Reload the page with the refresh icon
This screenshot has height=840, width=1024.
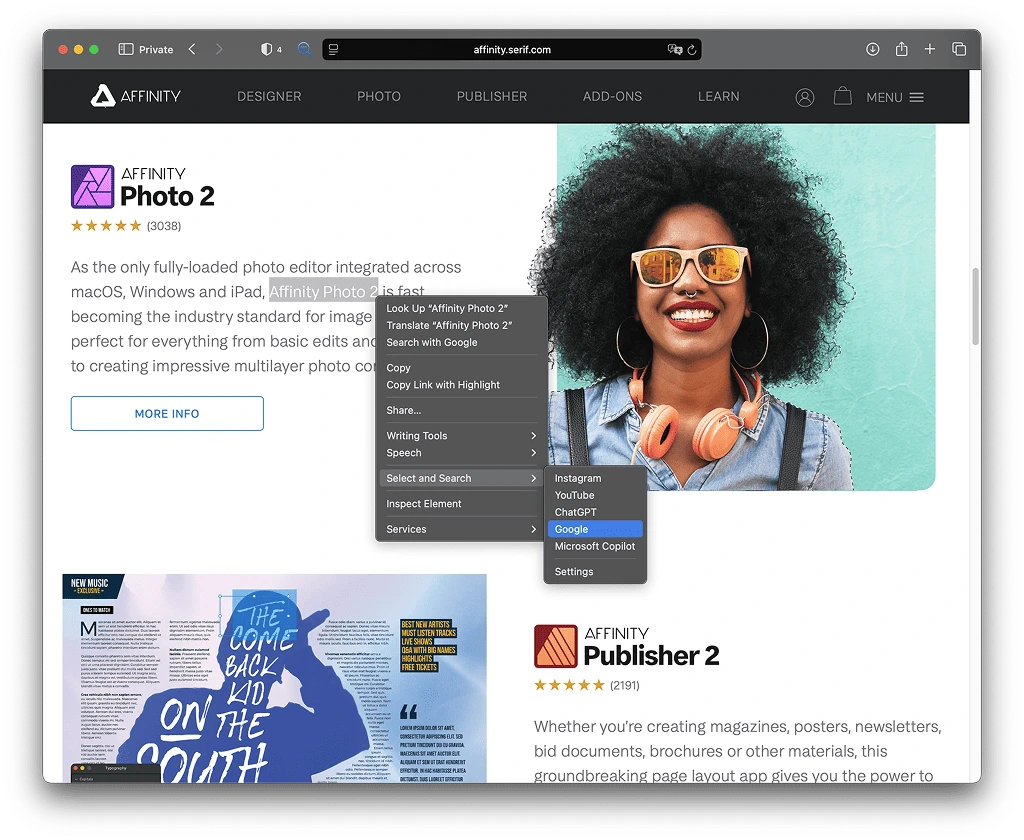(x=692, y=50)
